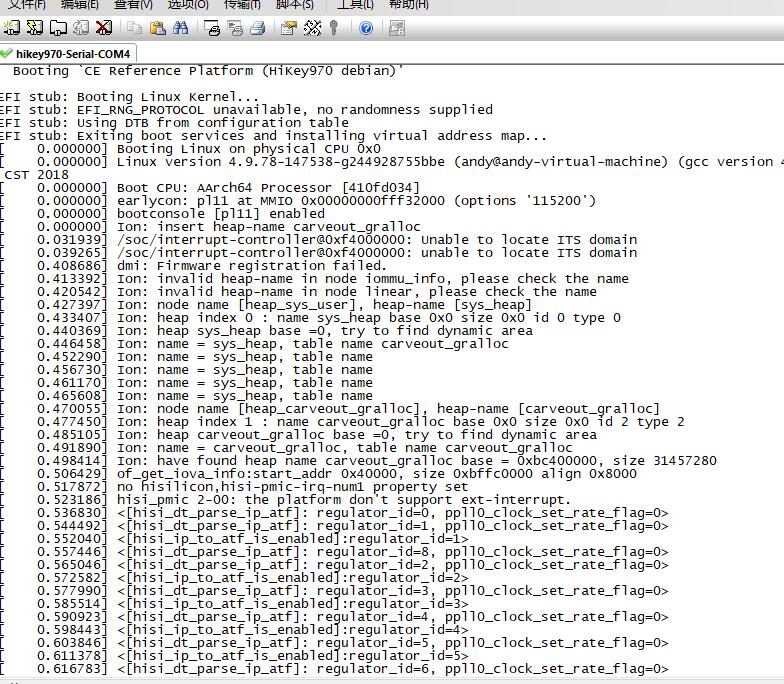Open the 传输(T) menu

coord(242,5)
